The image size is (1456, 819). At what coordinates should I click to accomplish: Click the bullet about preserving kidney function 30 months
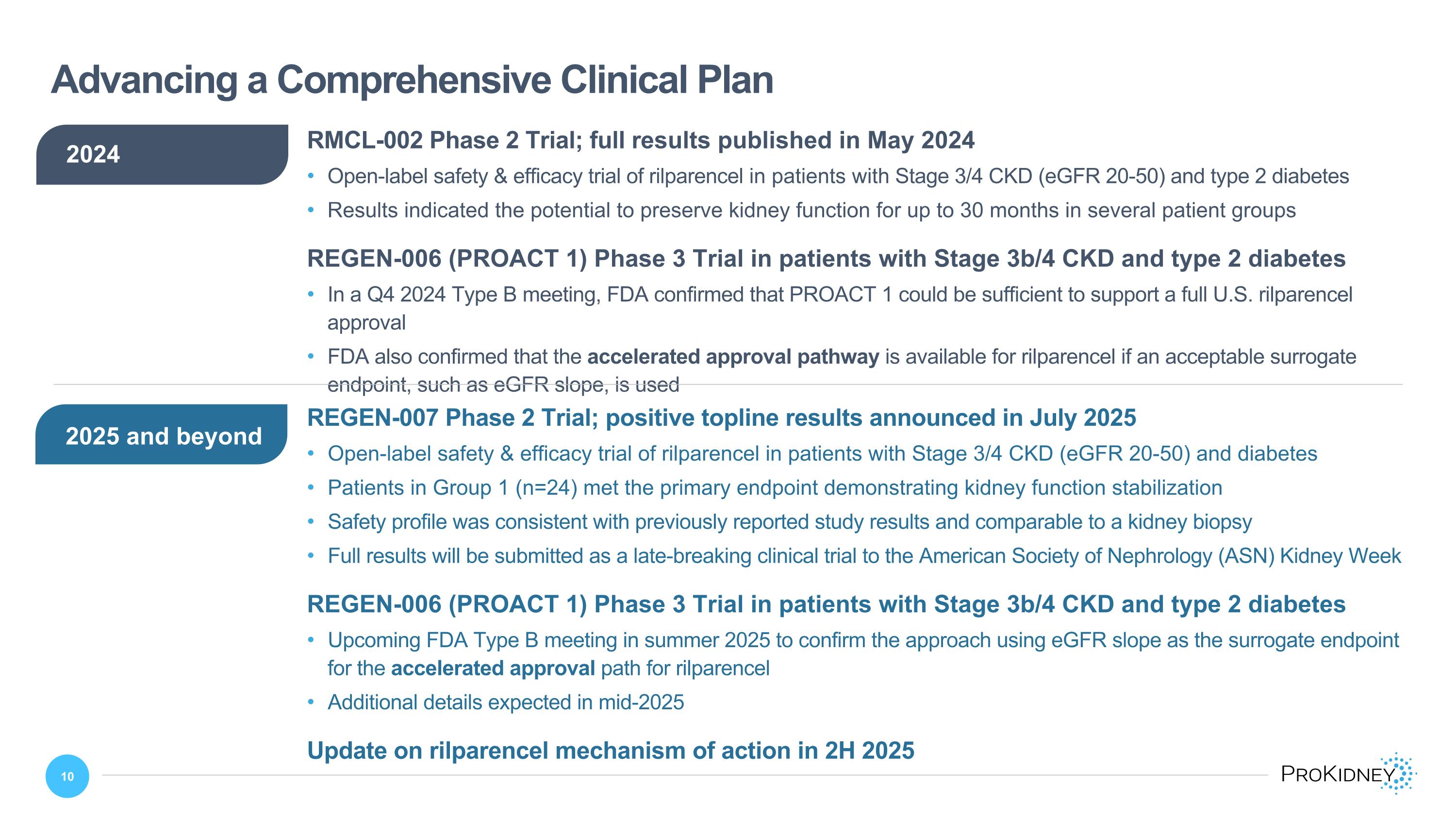click(x=811, y=210)
